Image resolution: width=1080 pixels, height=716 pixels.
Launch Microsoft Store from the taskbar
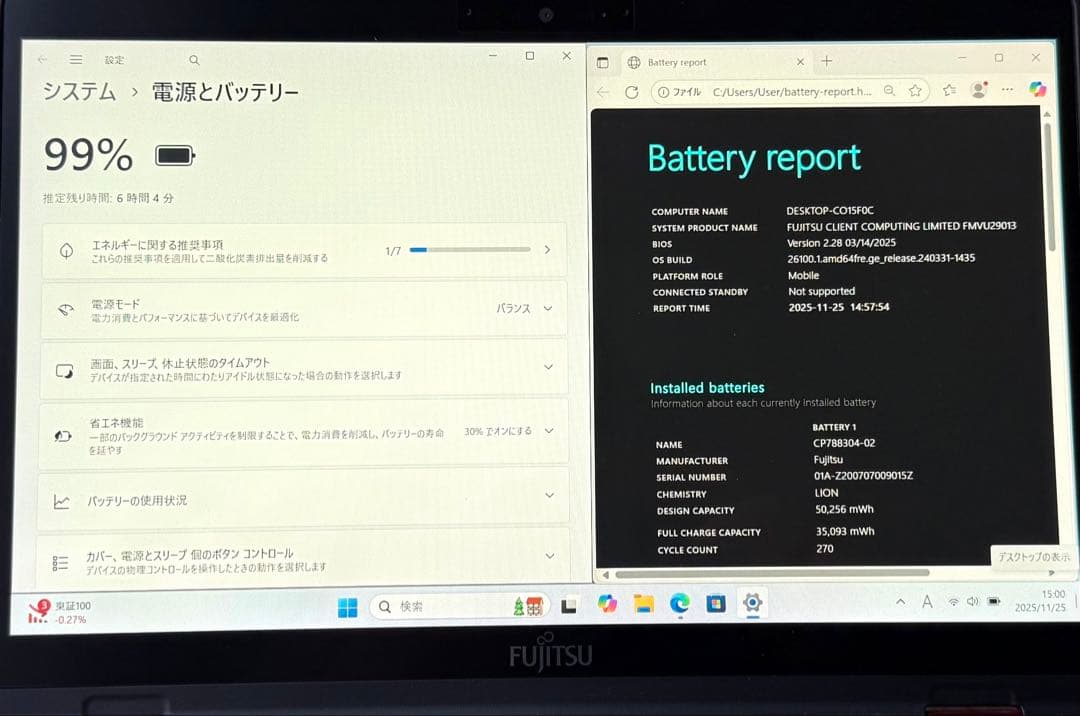[718, 604]
